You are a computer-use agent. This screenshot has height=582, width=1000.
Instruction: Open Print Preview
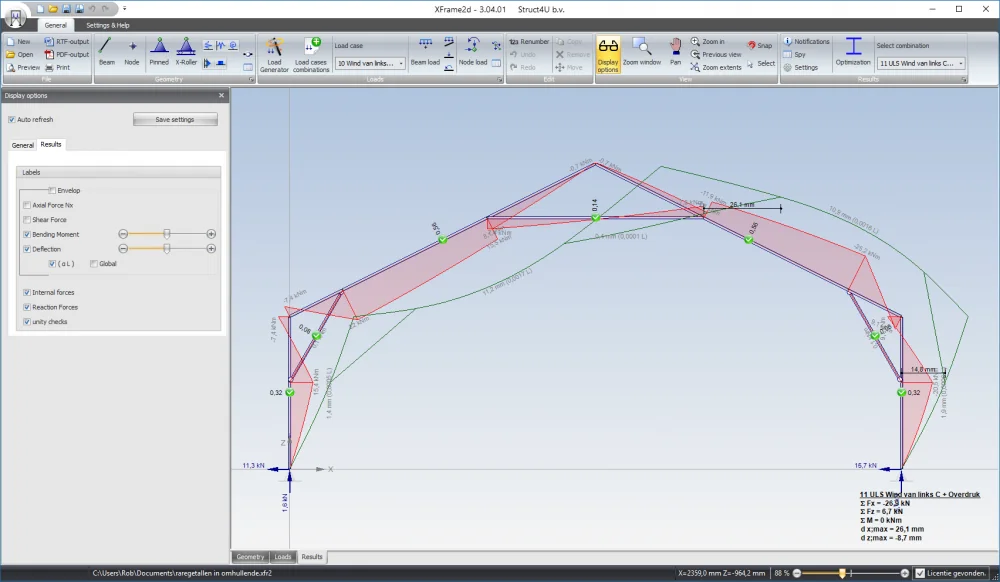(x=23, y=67)
